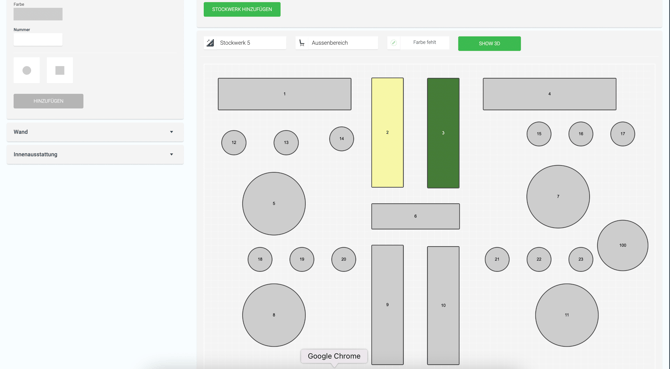This screenshot has height=369, width=670.
Task: Select small round table 15
Action: (x=539, y=134)
